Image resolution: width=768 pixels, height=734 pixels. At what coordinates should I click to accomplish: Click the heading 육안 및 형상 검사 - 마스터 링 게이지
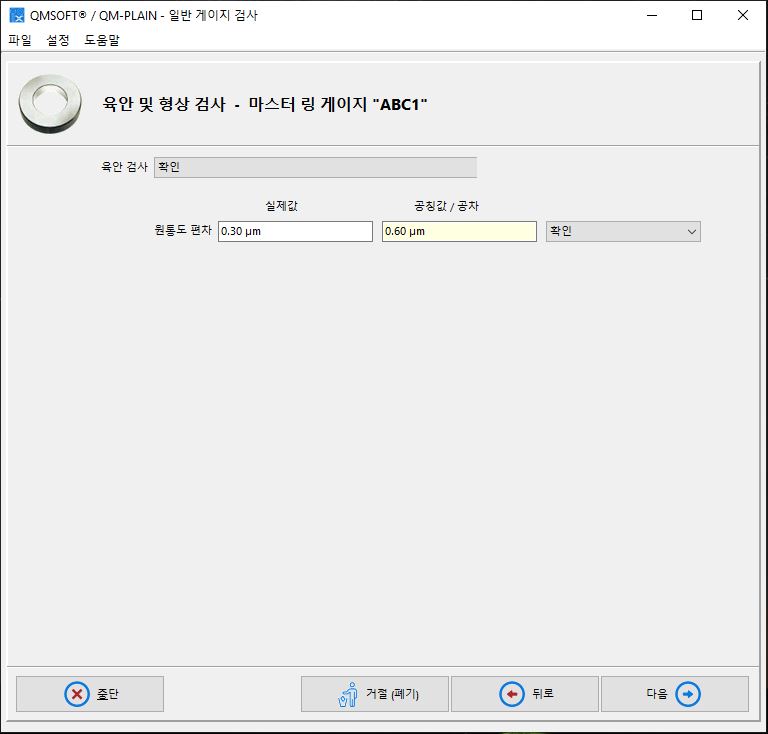265,104
